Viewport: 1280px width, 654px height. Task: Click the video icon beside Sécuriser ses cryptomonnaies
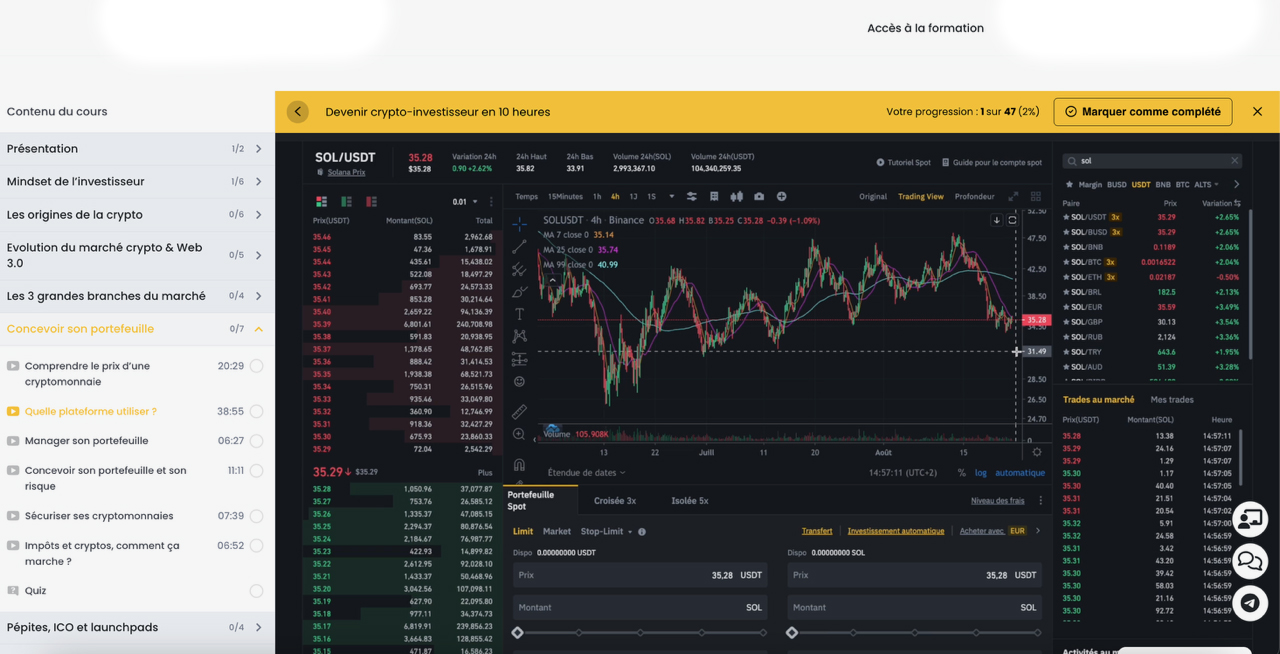pos(13,516)
